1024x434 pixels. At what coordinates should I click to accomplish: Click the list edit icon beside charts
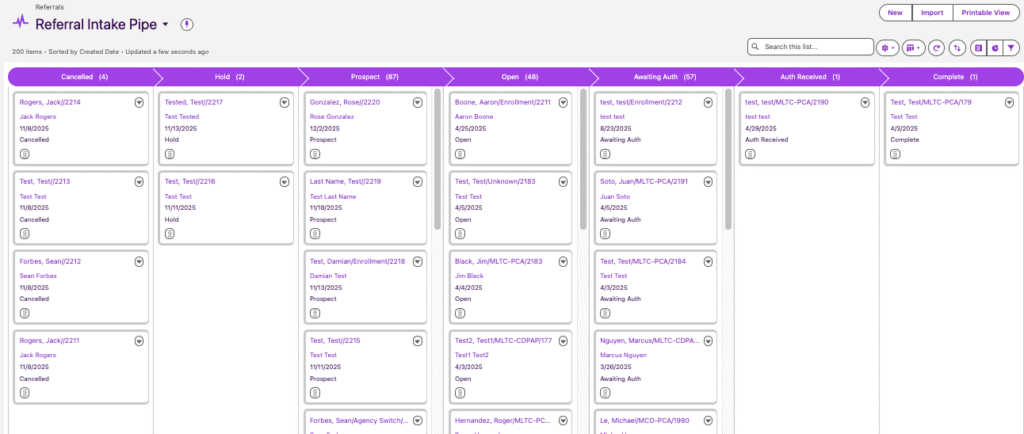click(979, 47)
